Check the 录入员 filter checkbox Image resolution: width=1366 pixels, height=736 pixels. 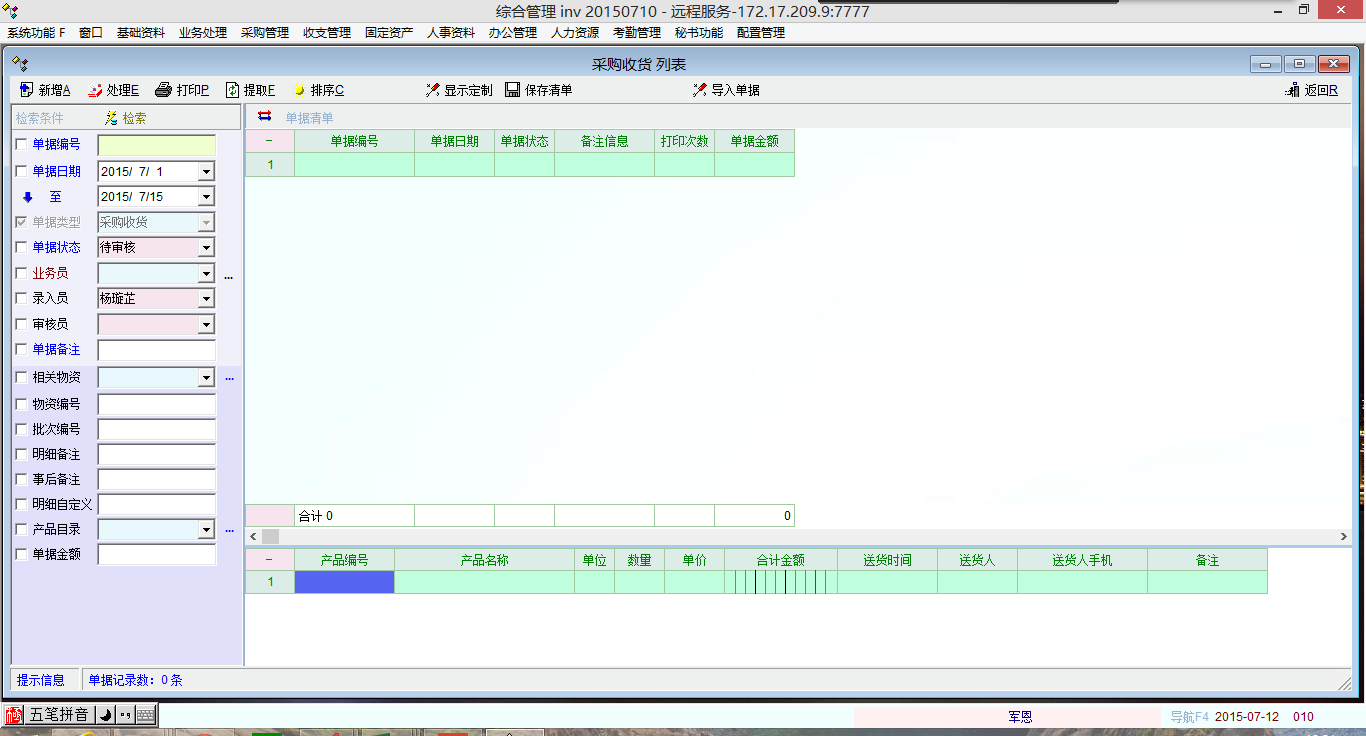(22, 298)
